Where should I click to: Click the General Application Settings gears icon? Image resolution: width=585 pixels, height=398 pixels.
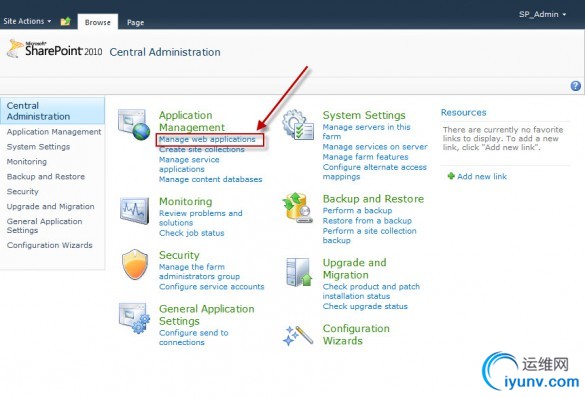coord(134,318)
